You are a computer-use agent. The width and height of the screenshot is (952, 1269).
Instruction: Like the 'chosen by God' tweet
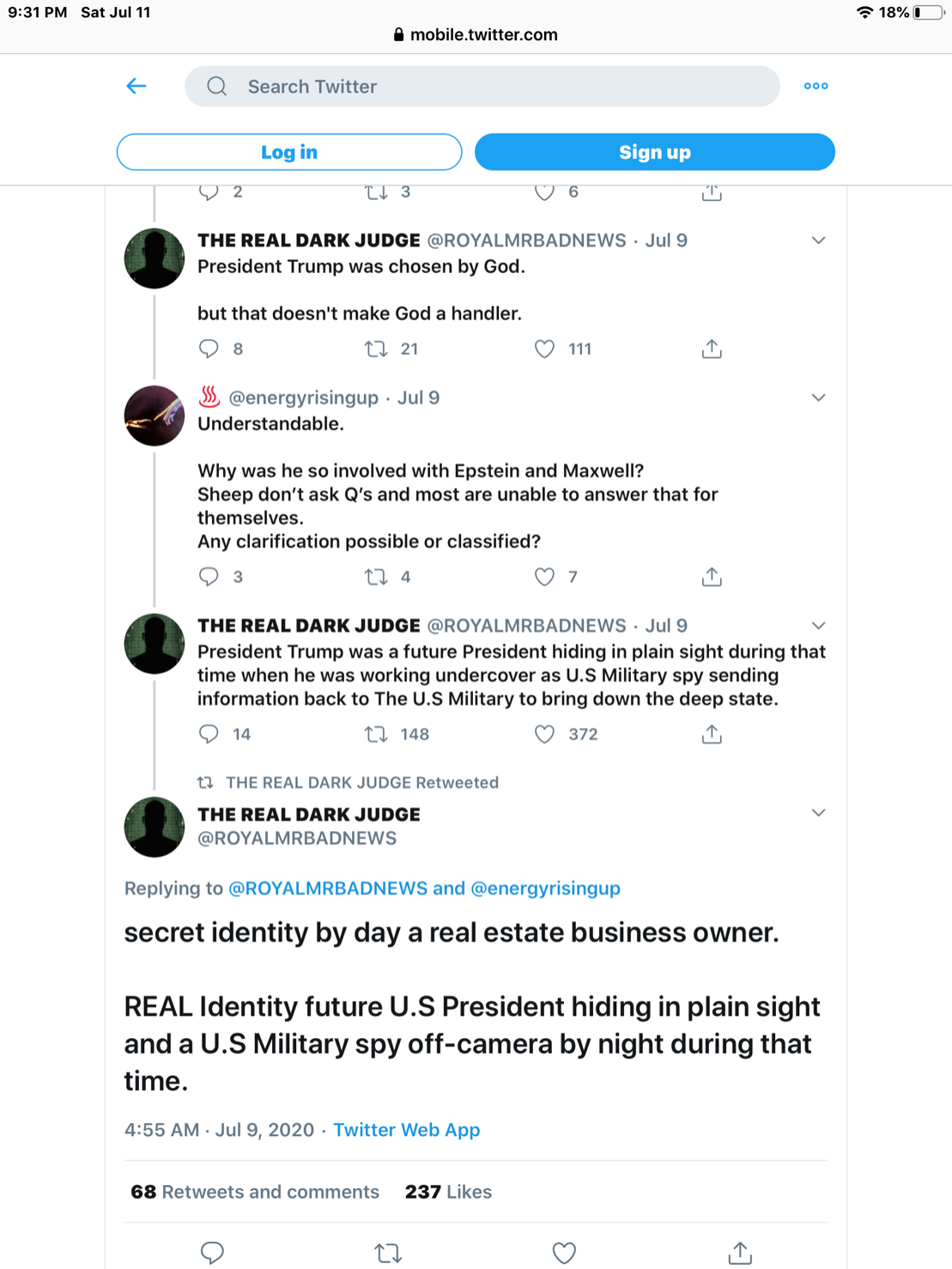(544, 349)
